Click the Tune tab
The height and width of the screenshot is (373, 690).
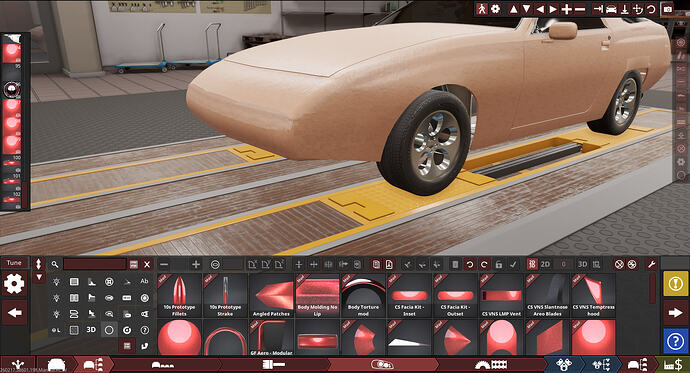point(14,263)
